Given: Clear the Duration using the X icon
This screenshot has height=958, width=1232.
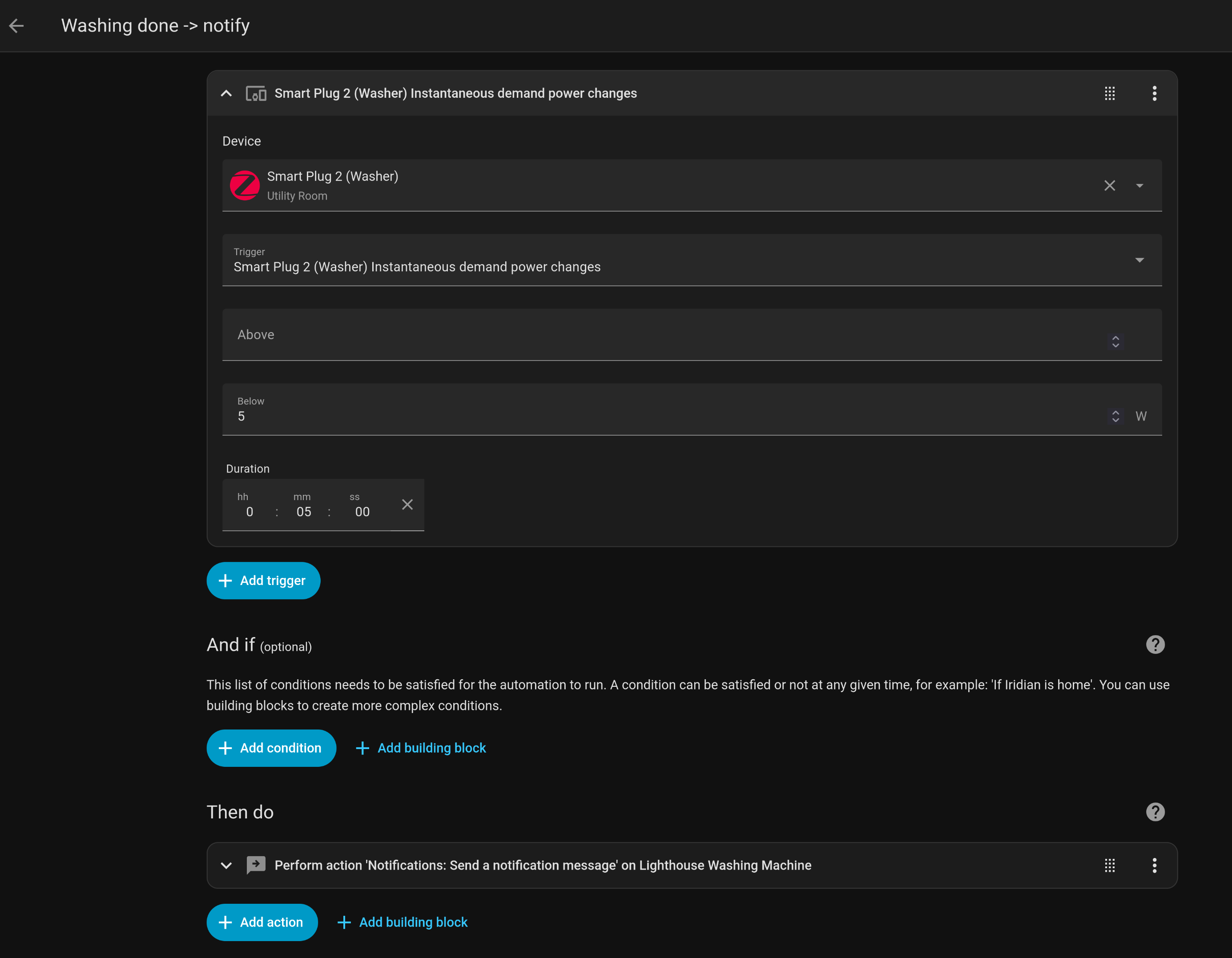Looking at the screenshot, I should 407,505.
